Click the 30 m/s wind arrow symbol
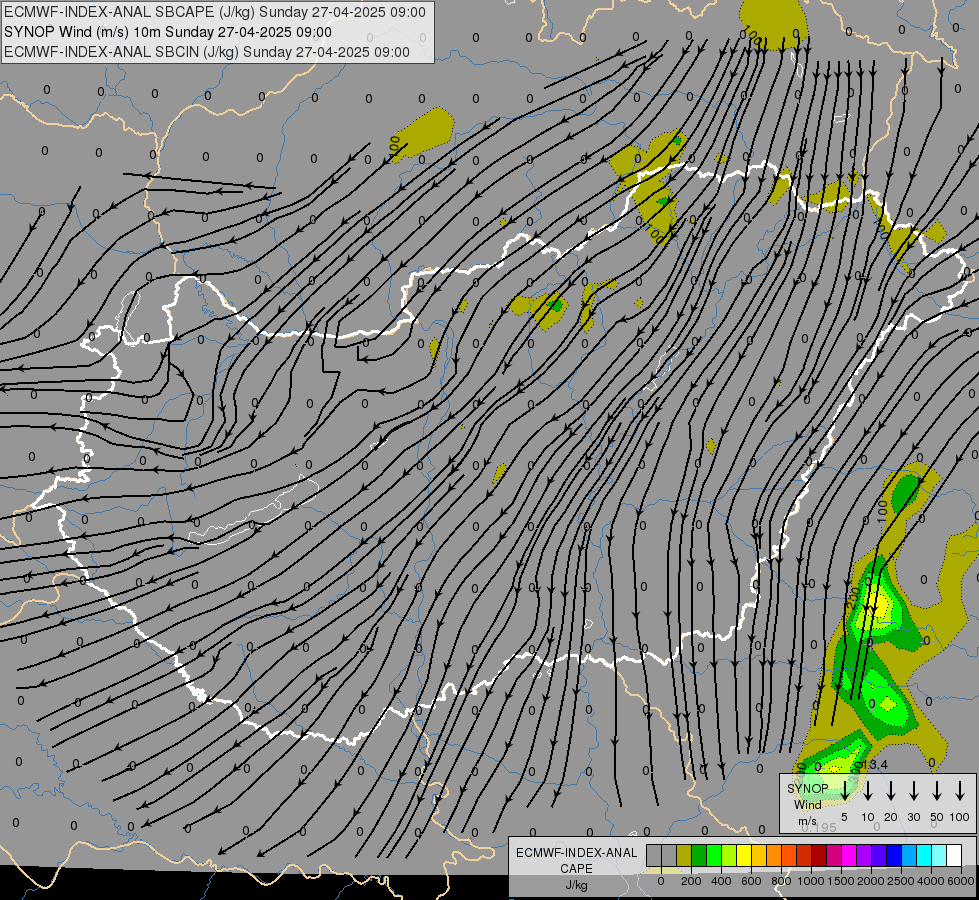 pos(914,791)
